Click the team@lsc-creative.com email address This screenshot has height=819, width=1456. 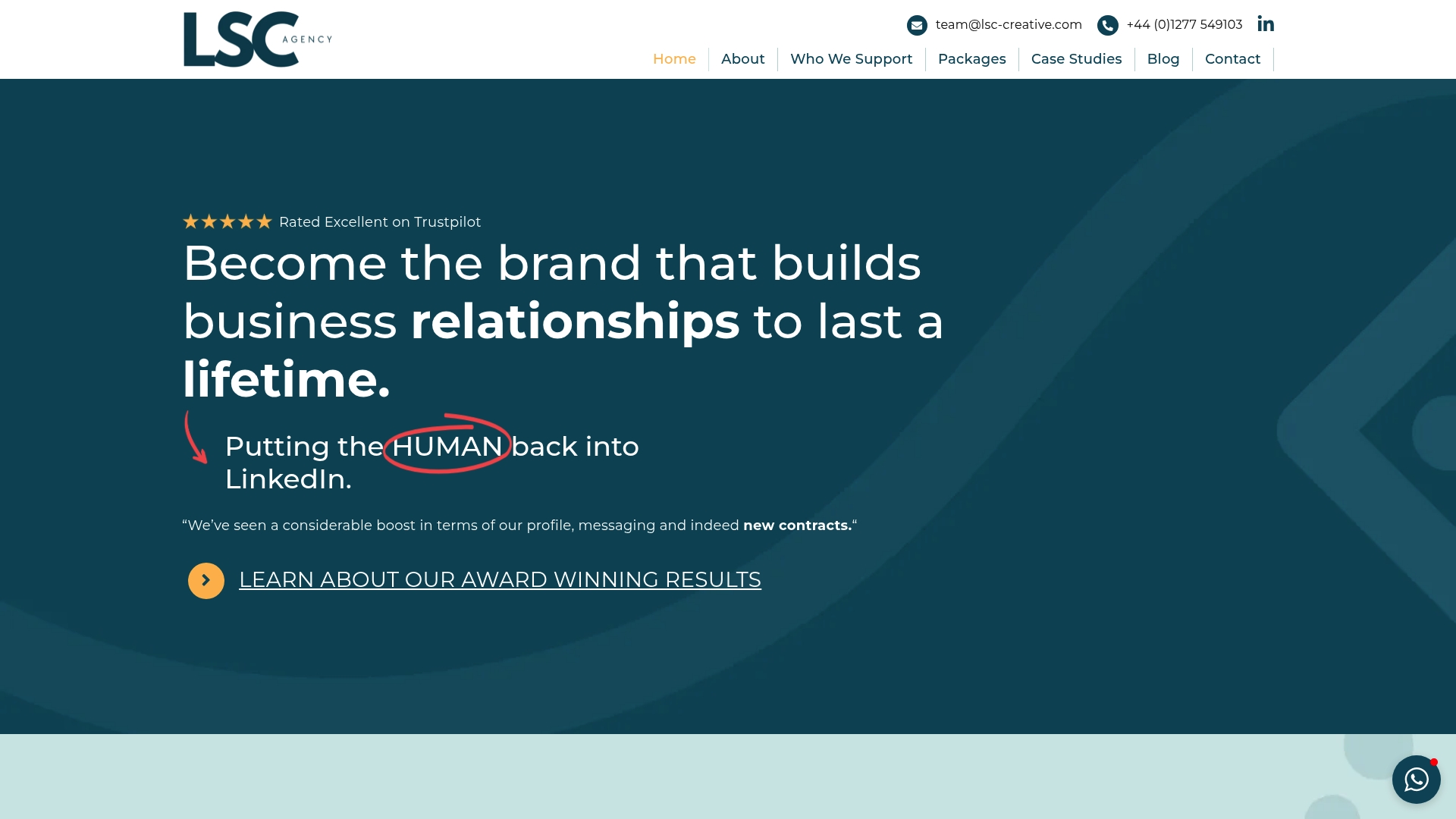point(1009,24)
